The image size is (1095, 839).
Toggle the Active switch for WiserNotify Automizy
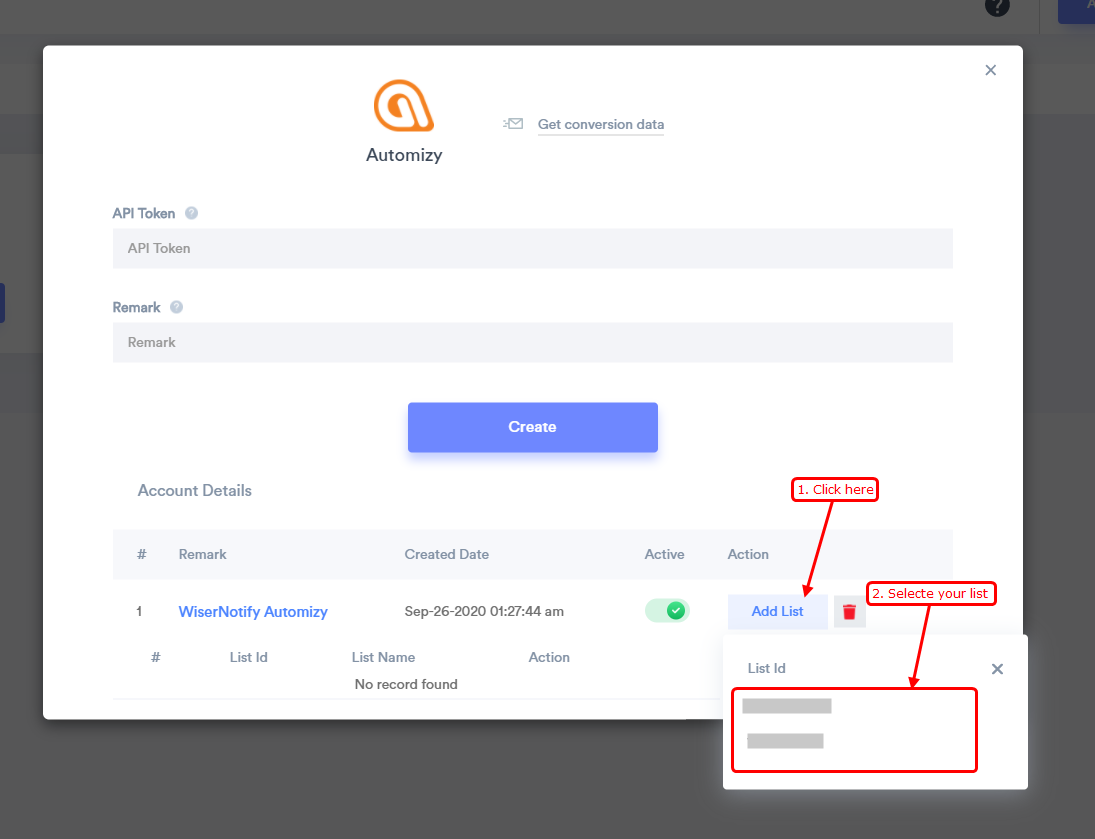(667, 610)
